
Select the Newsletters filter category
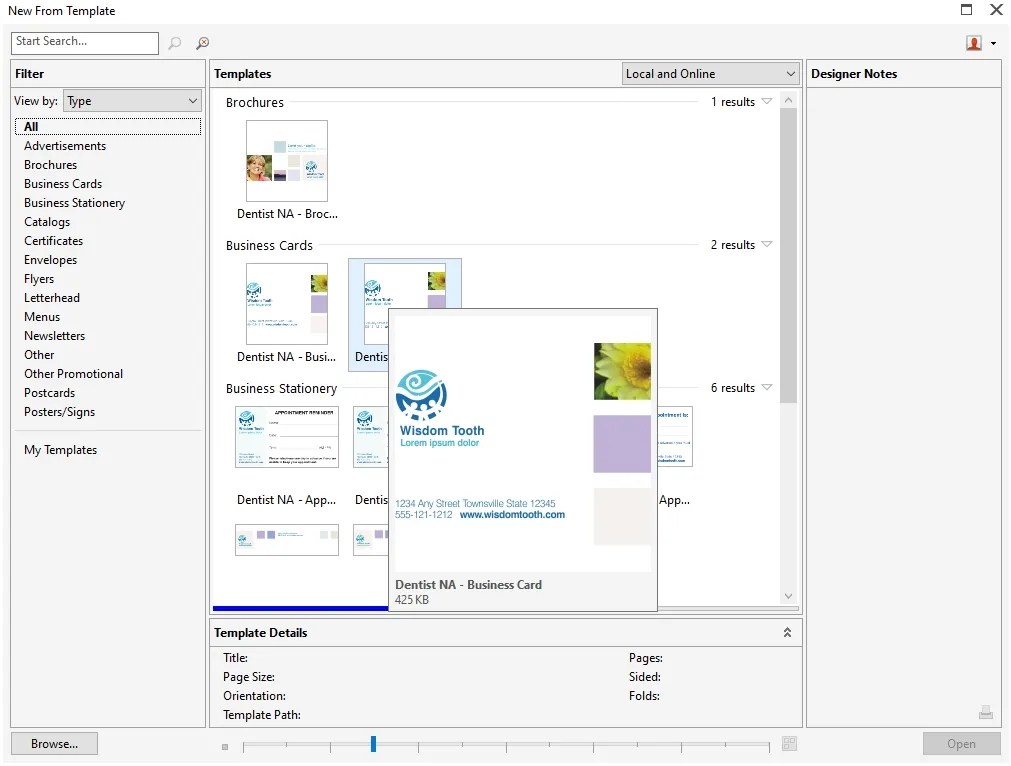tap(55, 336)
